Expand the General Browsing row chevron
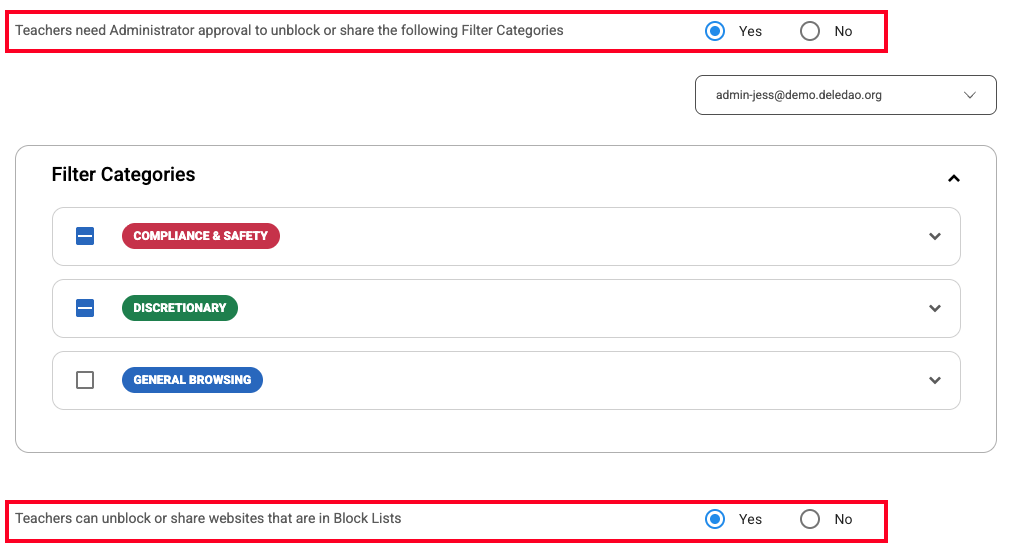Viewport: 1009px width, 547px height. pos(935,380)
